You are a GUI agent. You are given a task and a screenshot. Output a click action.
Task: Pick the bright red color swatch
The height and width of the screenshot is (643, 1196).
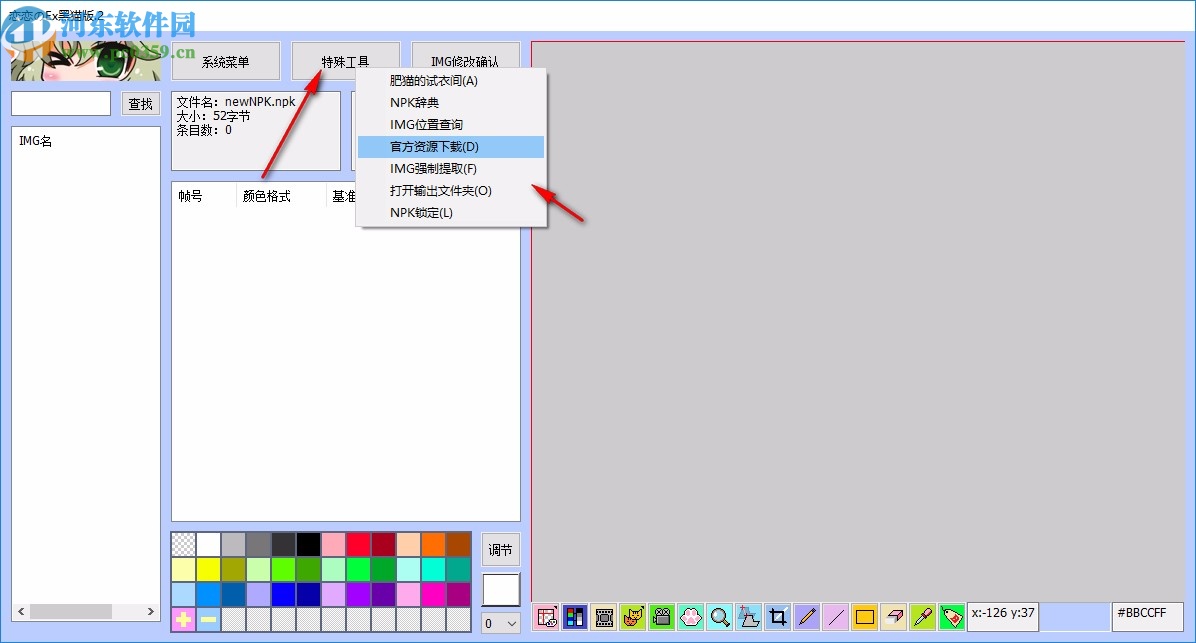(358, 545)
